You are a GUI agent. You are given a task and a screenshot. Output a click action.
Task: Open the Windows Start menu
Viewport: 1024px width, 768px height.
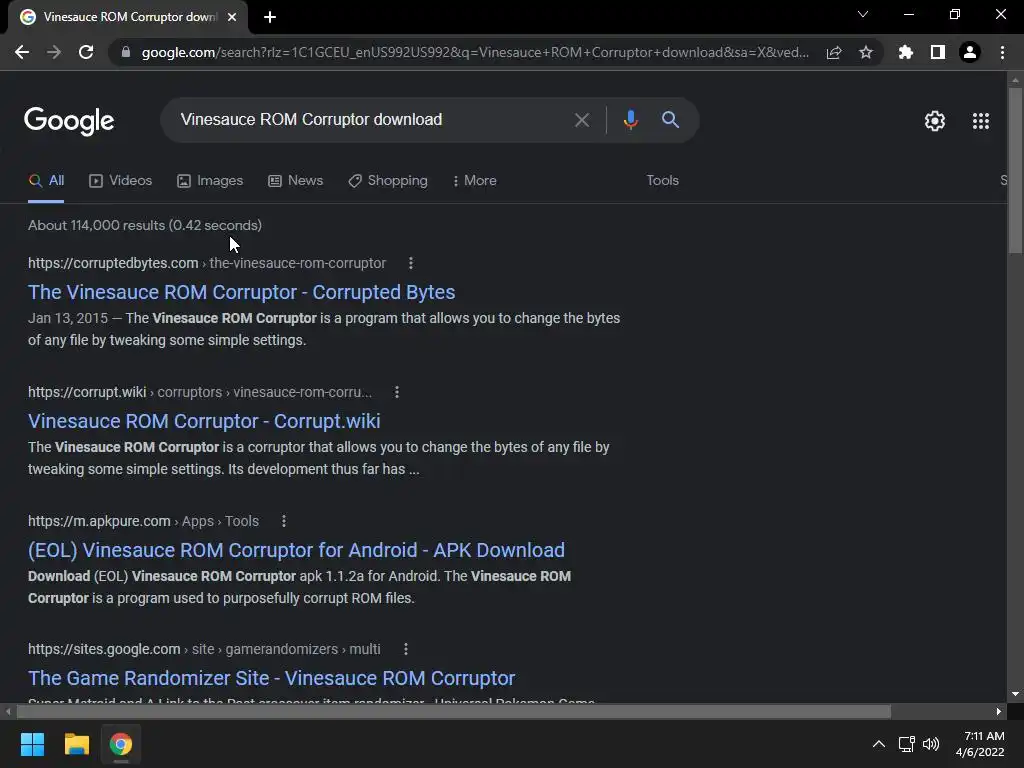click(32, 744)
